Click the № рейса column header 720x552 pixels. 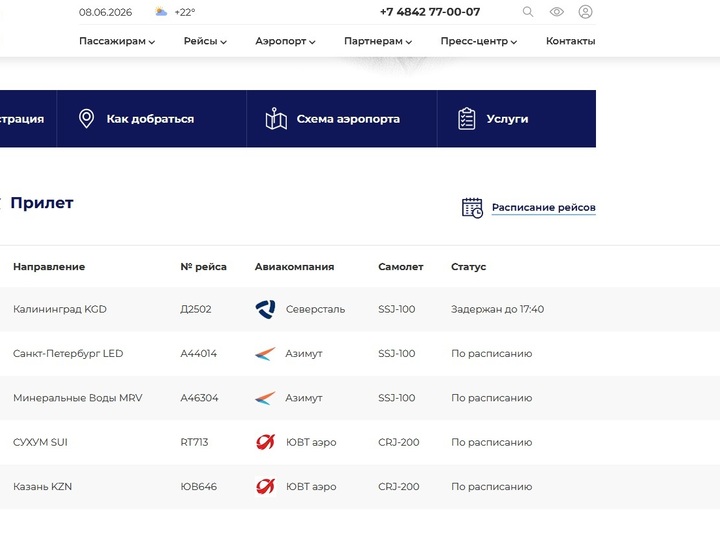pyautogui.click(x=203, y=267)
